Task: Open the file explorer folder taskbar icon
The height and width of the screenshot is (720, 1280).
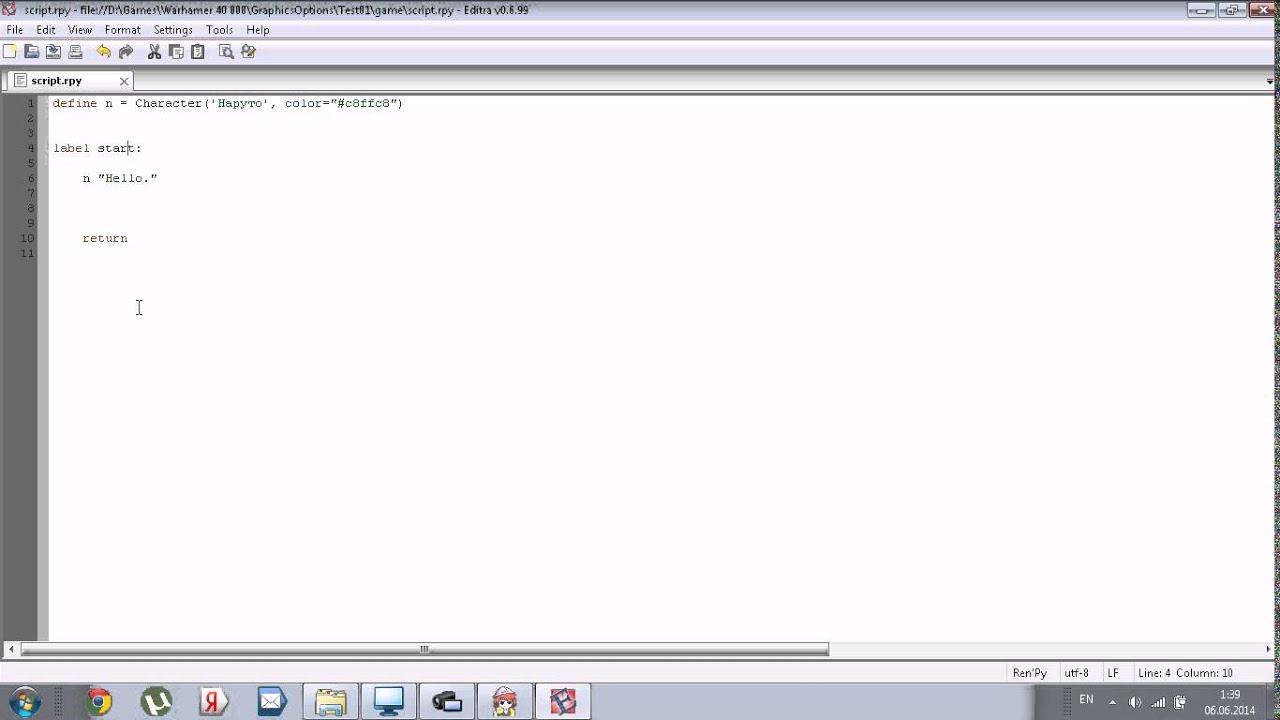Action: pos(330,702)
